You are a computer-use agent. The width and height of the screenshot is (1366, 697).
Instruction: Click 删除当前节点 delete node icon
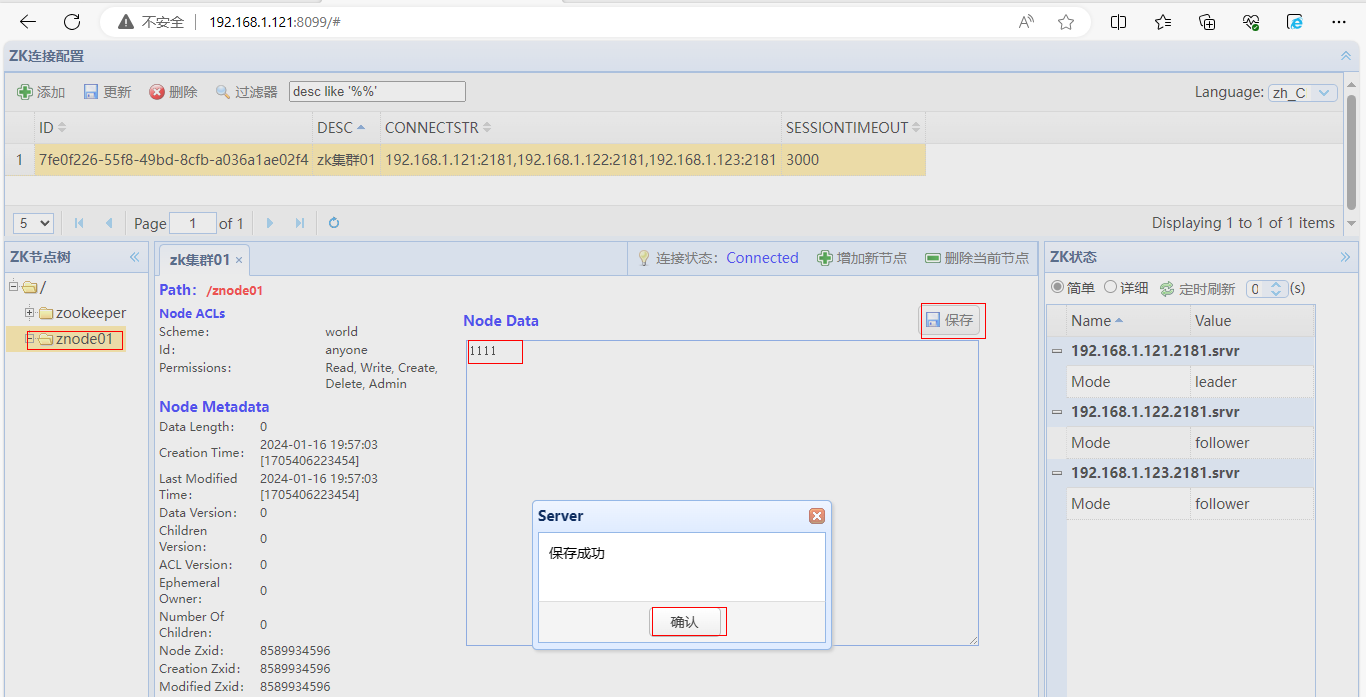click(x=933, y=258)
